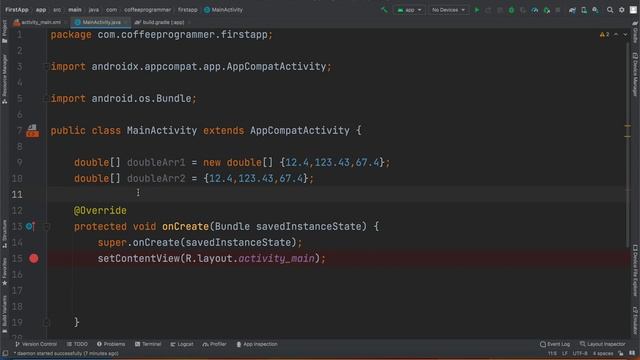Collapse the onCreate method fold marker

(46, 226)
